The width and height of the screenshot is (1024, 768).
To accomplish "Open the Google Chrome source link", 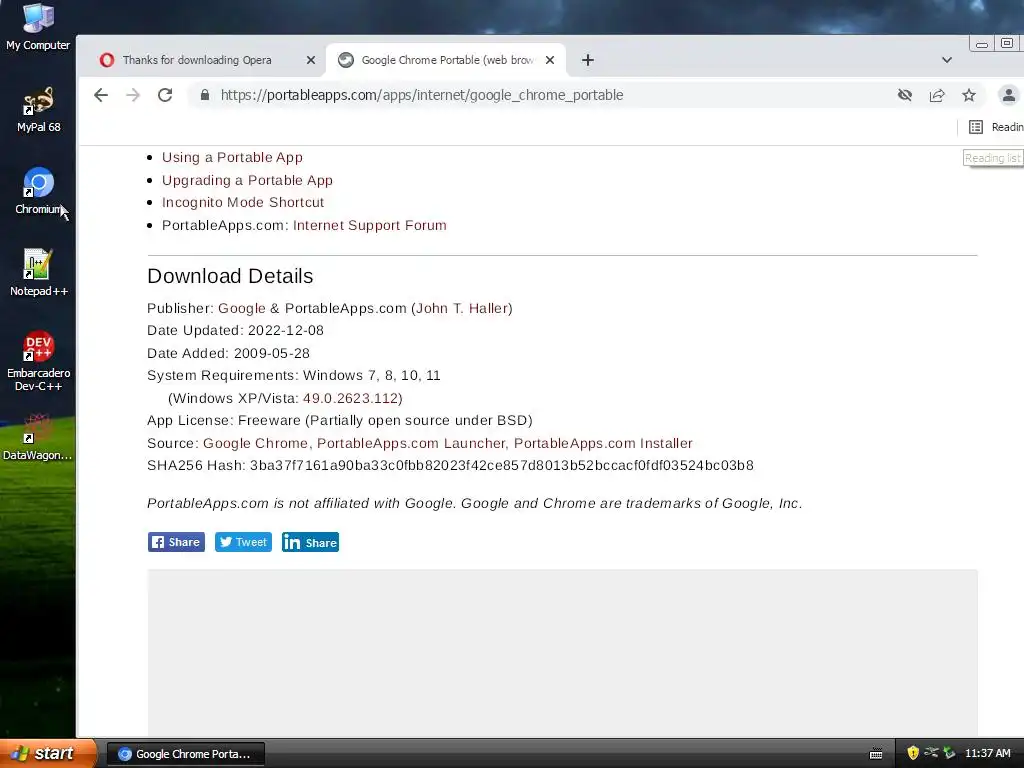I will tap(255, 443).
